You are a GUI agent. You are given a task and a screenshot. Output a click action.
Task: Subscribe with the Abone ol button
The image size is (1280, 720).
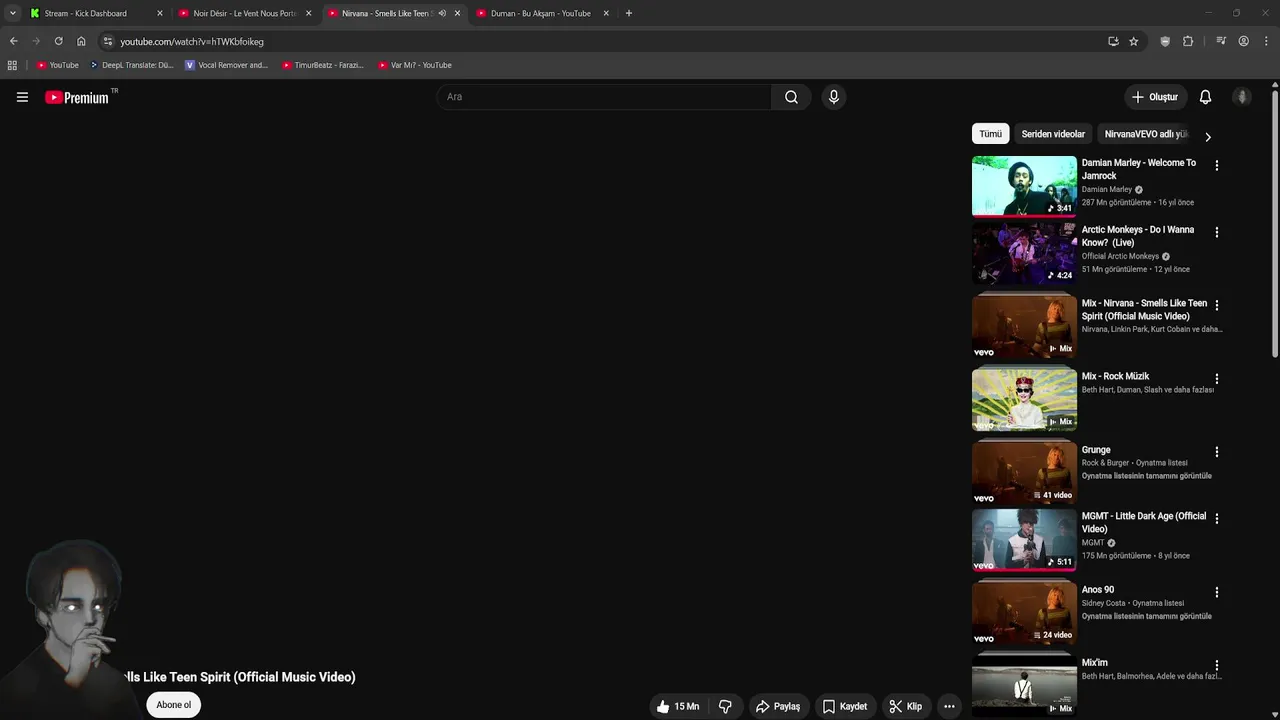click(x=173, y=705)
